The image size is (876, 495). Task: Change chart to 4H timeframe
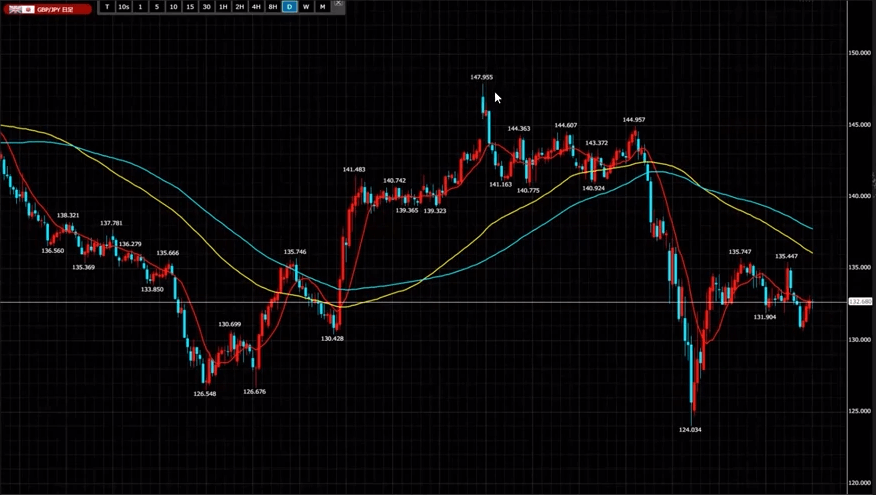257,7
